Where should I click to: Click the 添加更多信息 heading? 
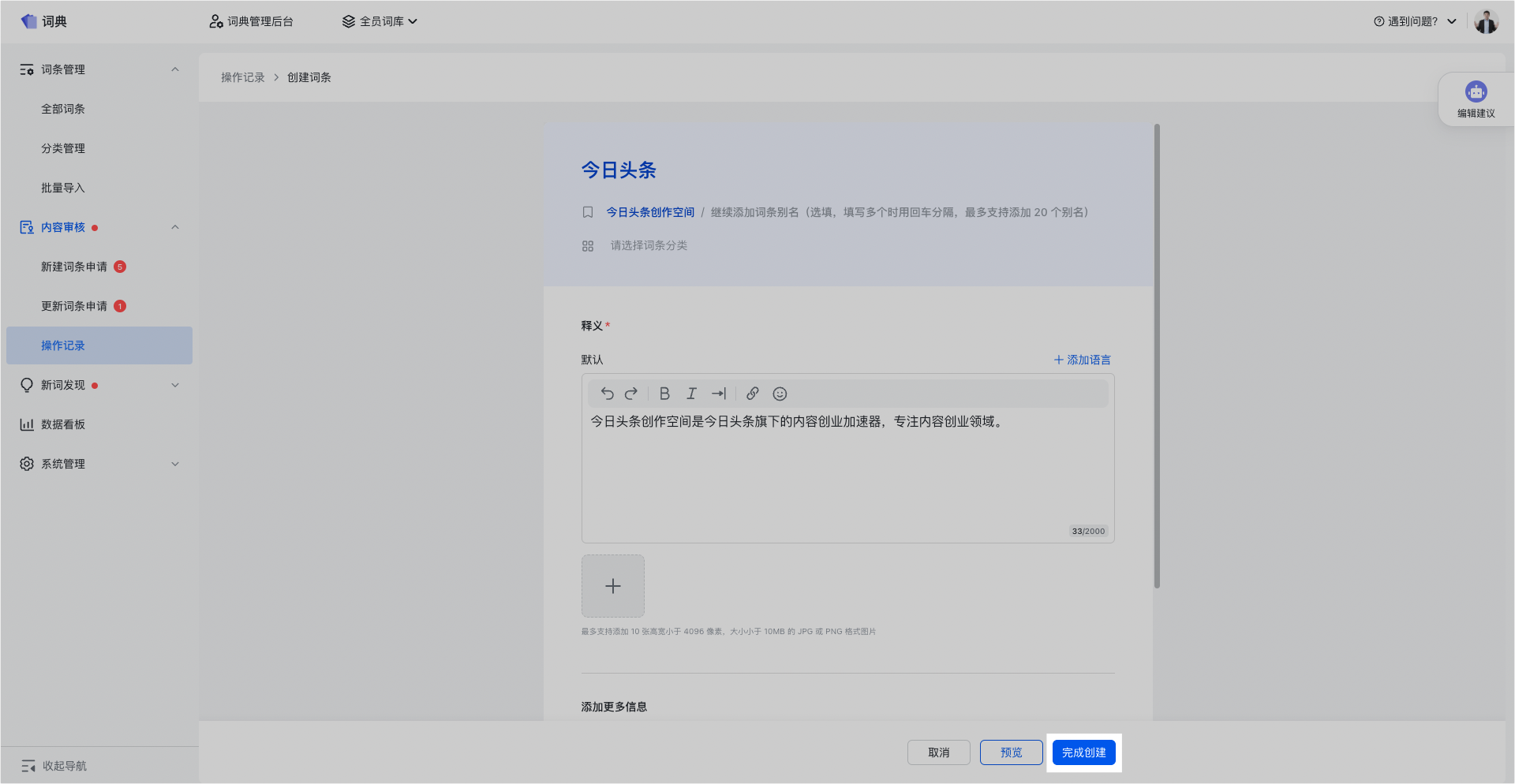coord(614,707)
